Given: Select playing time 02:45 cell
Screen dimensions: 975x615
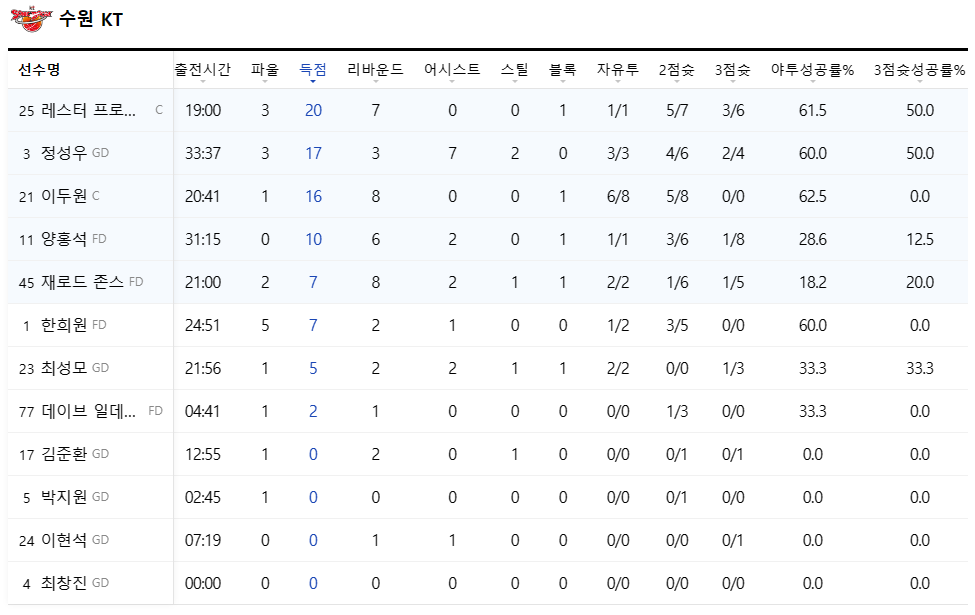Looking at the screenshot, I should pos(203,497).
